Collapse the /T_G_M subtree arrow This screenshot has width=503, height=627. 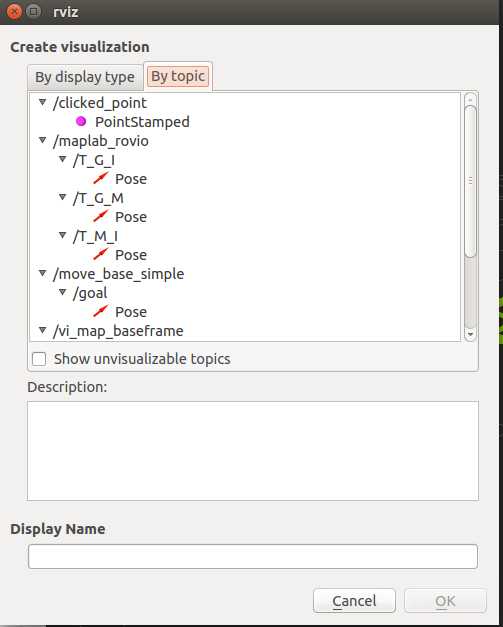click(62, 197)
